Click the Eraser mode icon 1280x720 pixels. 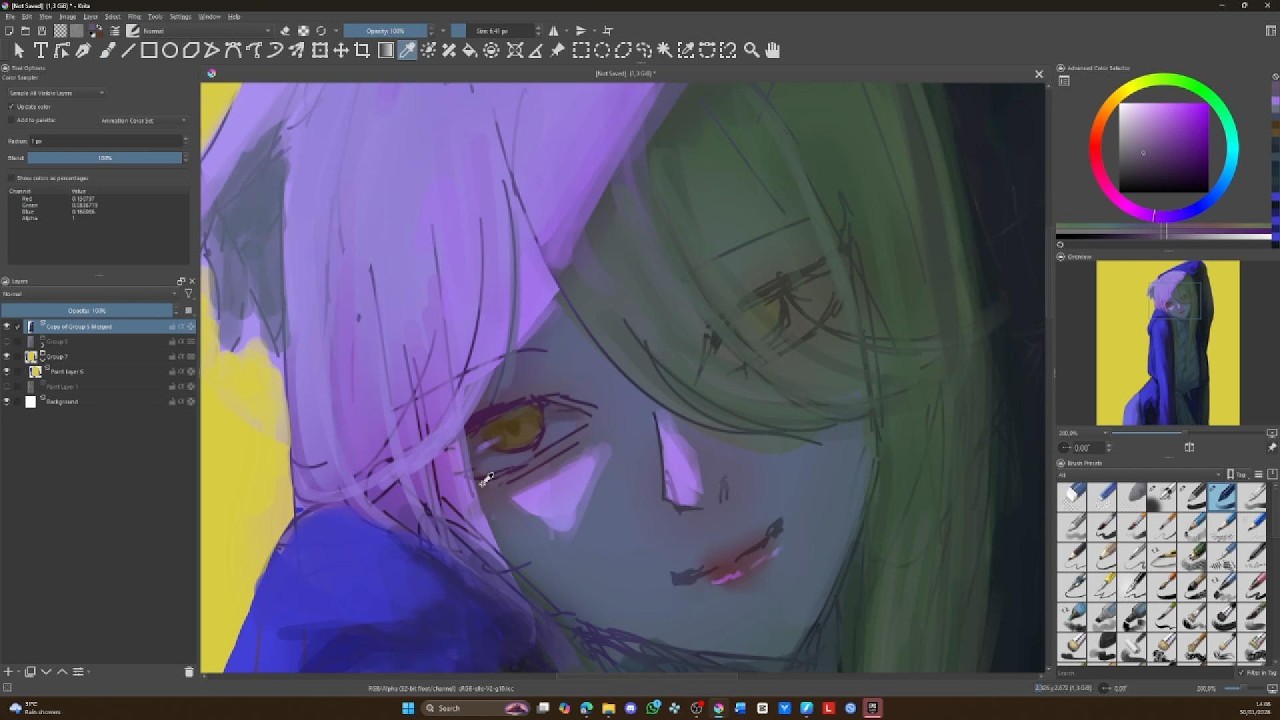(x=286, y=31)
